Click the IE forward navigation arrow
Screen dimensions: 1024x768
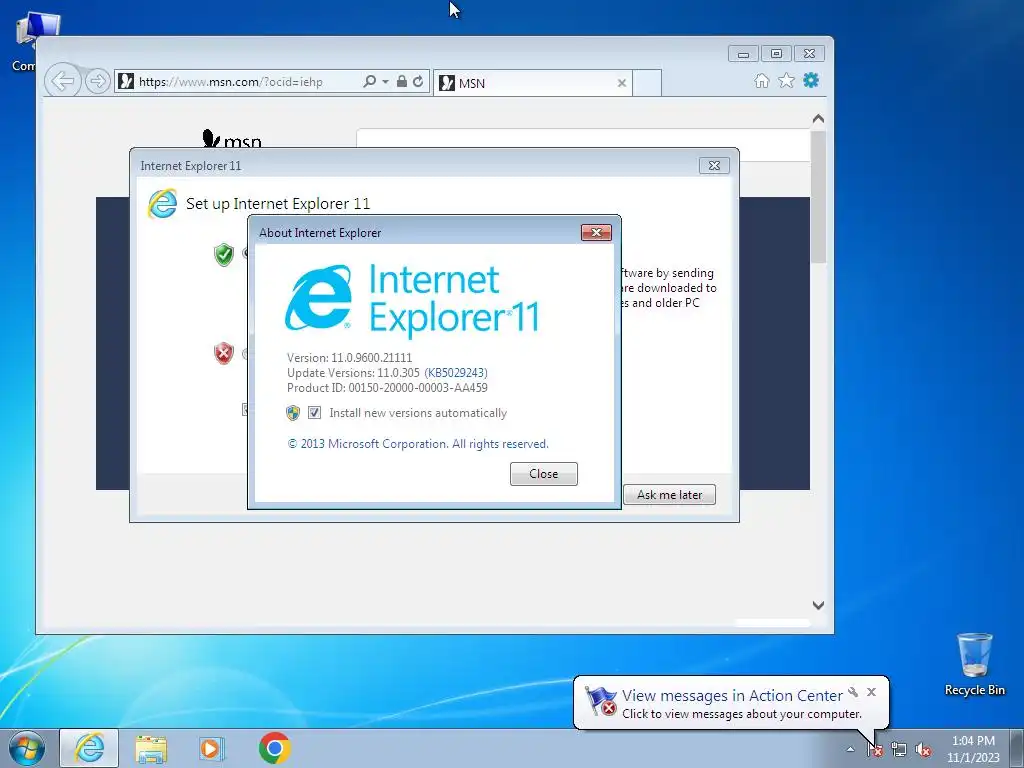point(97,81)
